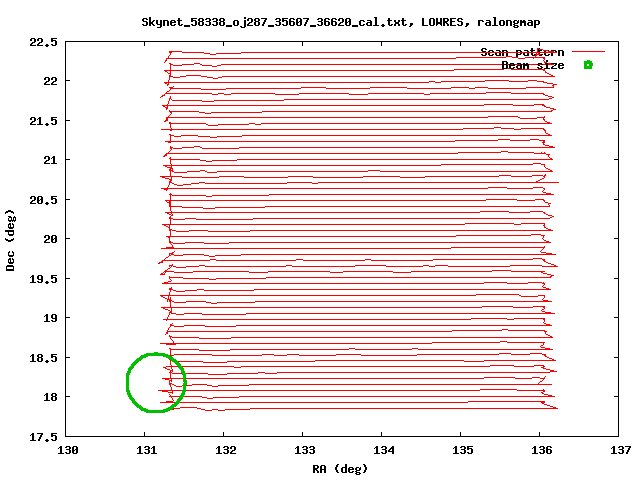Click the green beam size legend marker

point(588,64)
